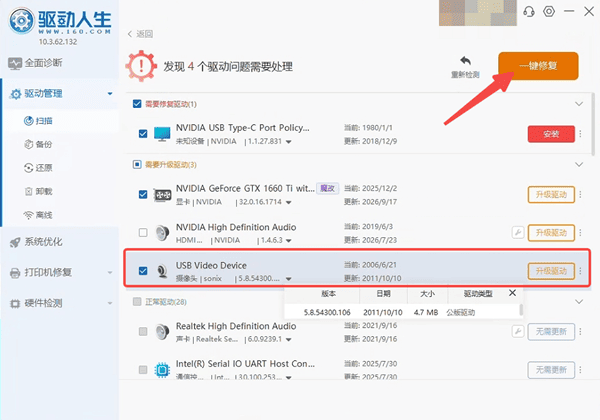Go back using the 返回 link
Image resolution: width=600 pixels, height=420 pixels.
pos(140,34)
